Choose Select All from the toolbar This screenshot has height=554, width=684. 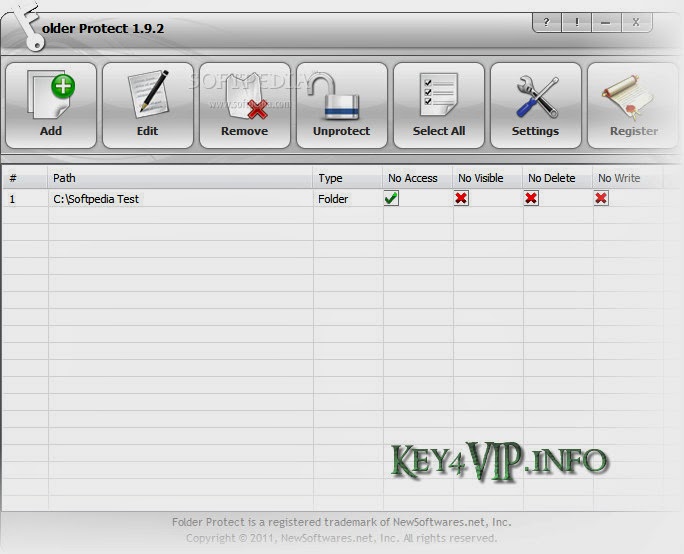click(439, 106)
